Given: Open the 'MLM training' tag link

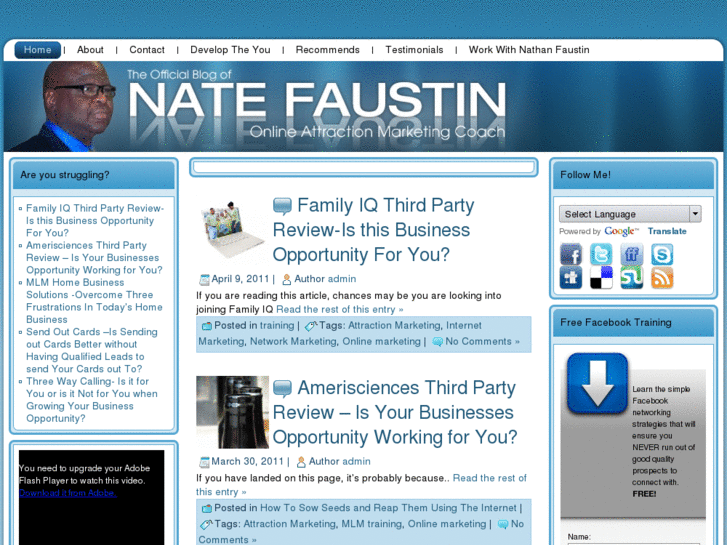Looking at the screenshot, I should coord(371,524).
